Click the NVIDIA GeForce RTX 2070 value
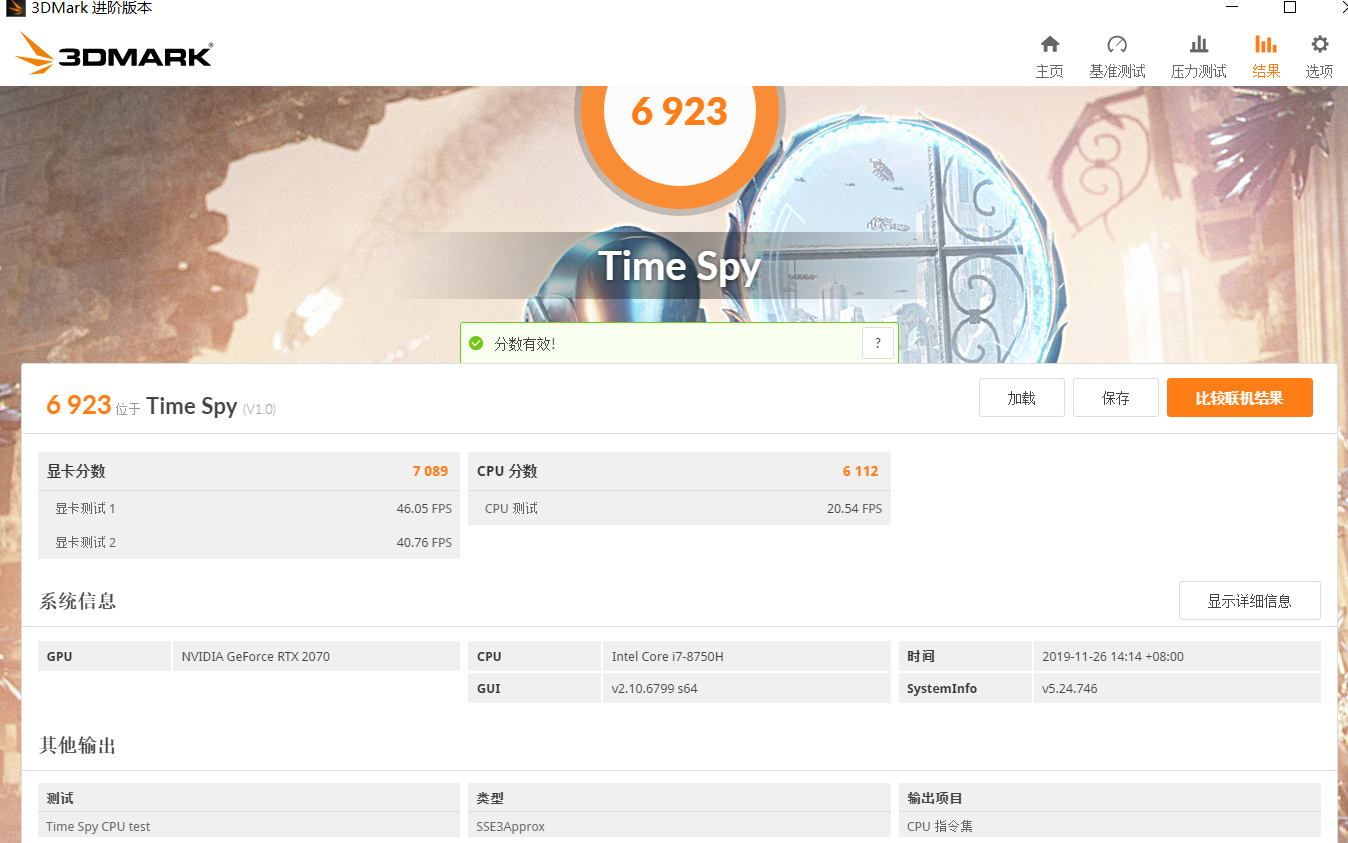 255,657
